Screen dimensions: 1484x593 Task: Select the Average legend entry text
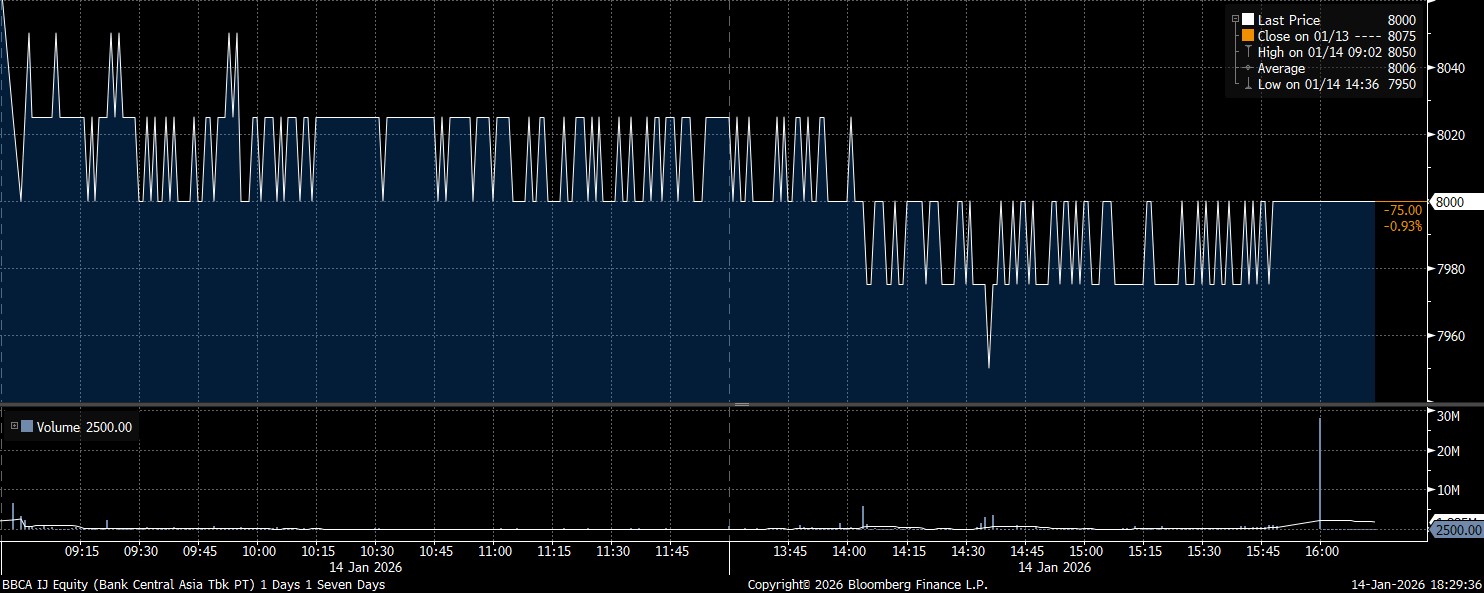pyautogui.click(x=1281, y=68)
